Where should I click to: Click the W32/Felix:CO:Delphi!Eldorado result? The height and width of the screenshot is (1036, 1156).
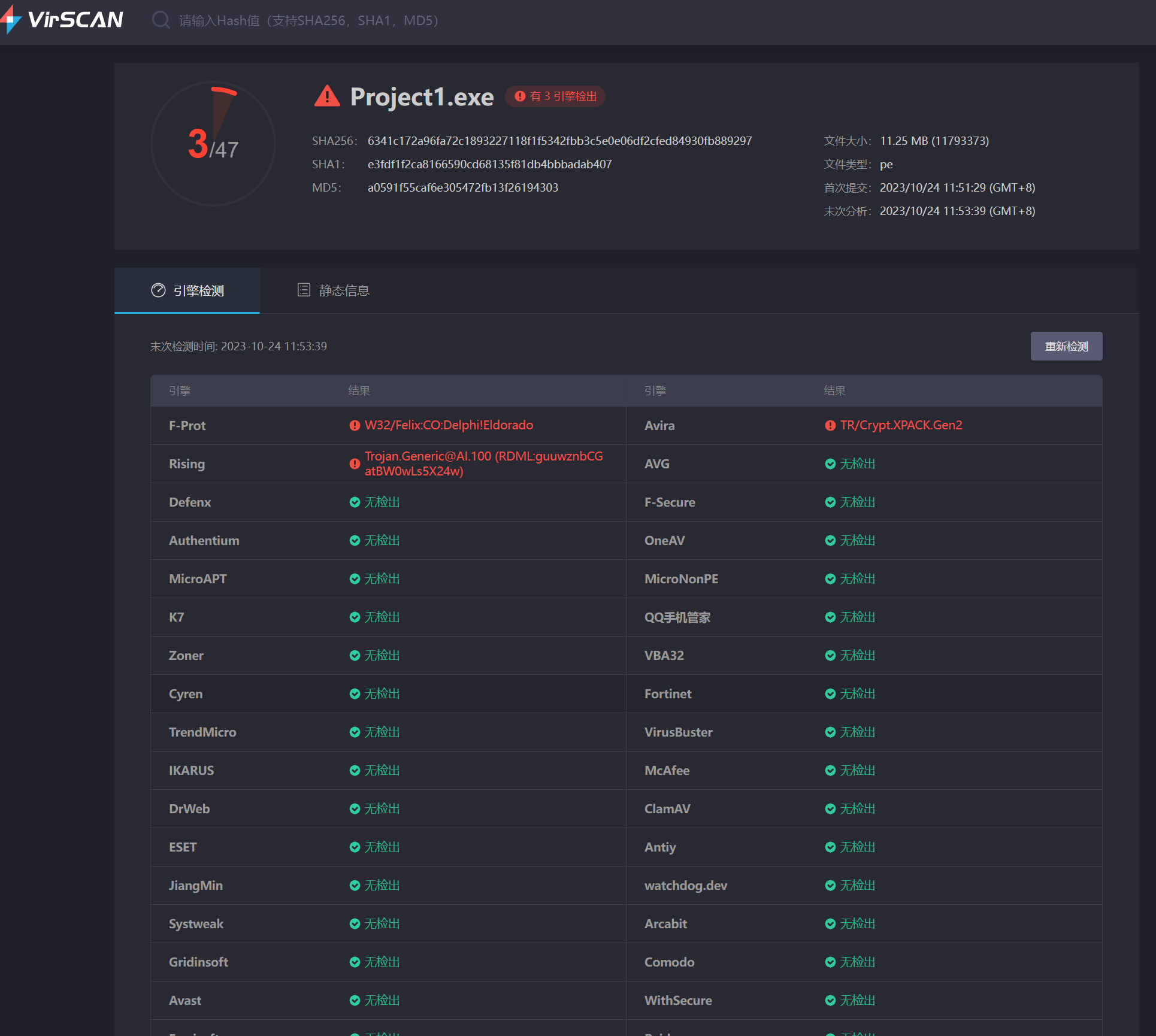tap(449, 425)
